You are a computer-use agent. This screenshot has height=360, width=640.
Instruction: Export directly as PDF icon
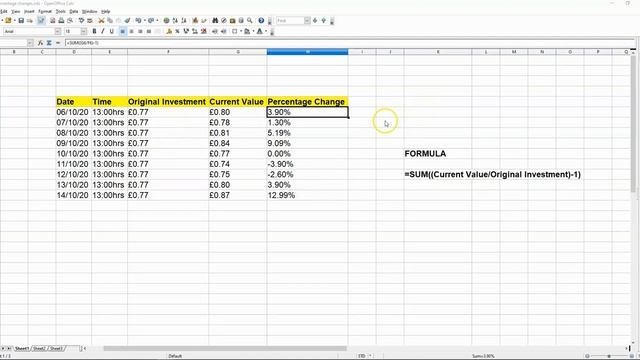point(53,20)
